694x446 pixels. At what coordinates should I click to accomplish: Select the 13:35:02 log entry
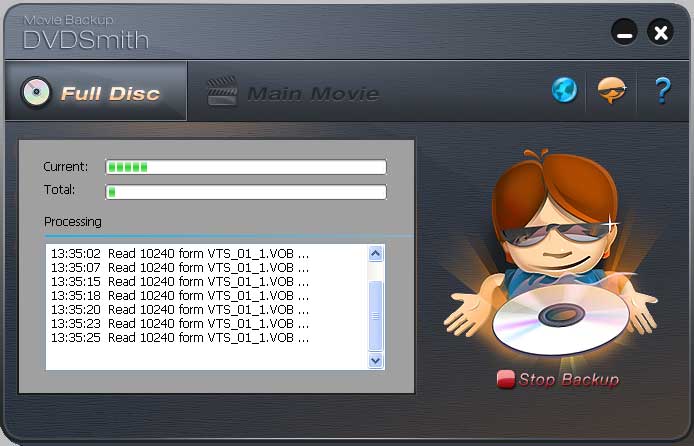(x=180, y=254)
